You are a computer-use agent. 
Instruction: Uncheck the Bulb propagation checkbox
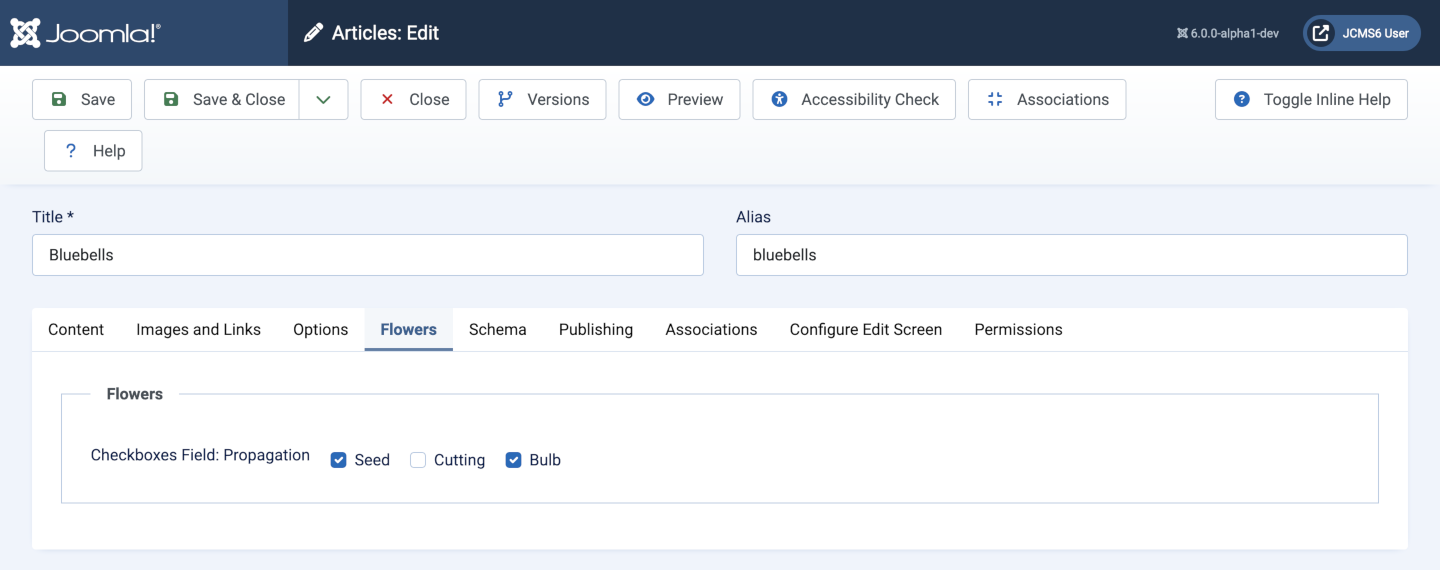(x=513, y=460)
